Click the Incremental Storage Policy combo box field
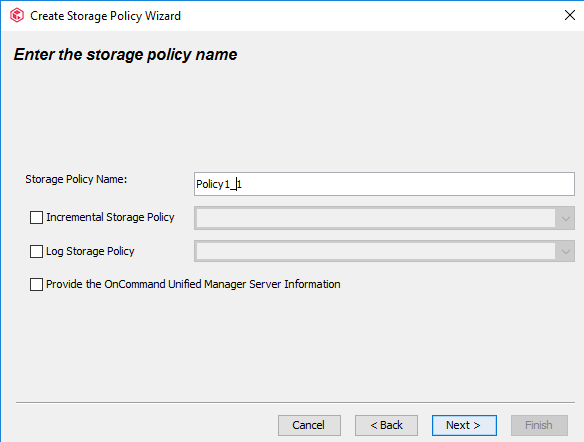Image resolution: width=584 pixels, height=442 pixels. [384, 218]
